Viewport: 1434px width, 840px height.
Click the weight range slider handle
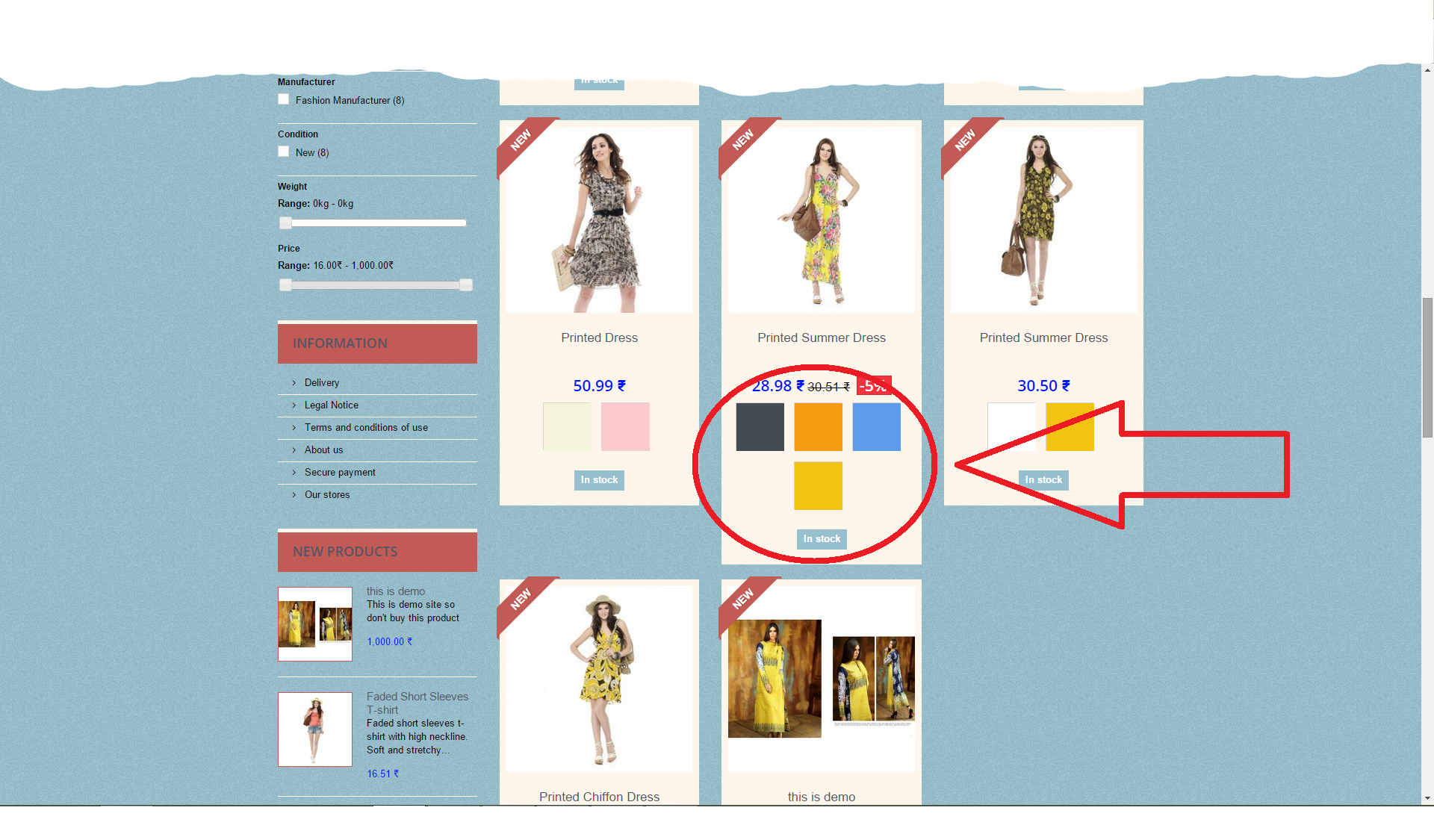(x=285, y=223)
